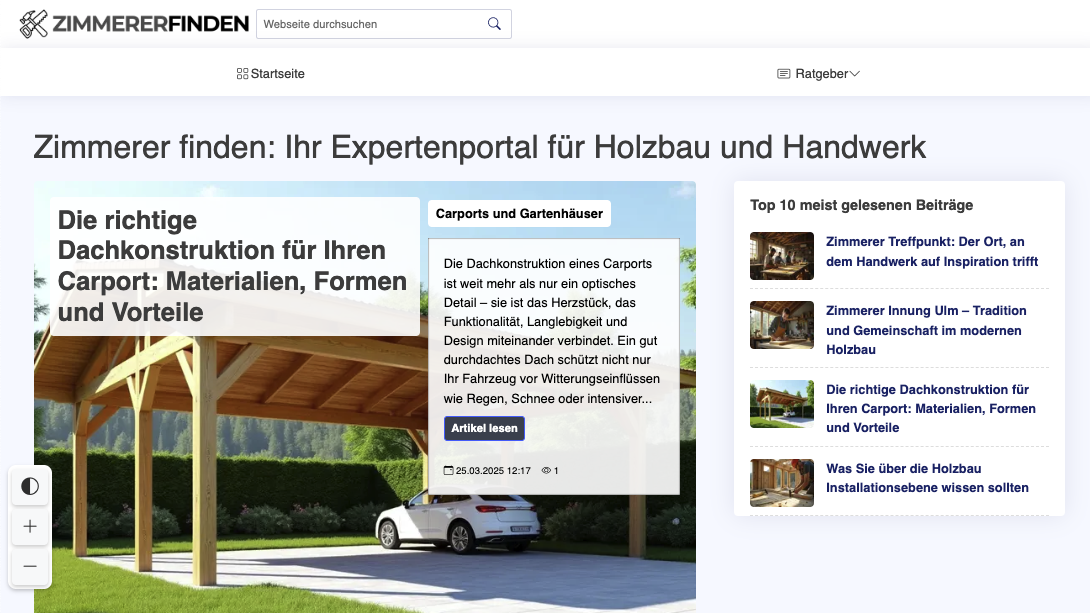This screenshot has width=1090, height=613.
Task: Open the carport Dachkonstruktion headline article
Action: (x=232, y=266)
